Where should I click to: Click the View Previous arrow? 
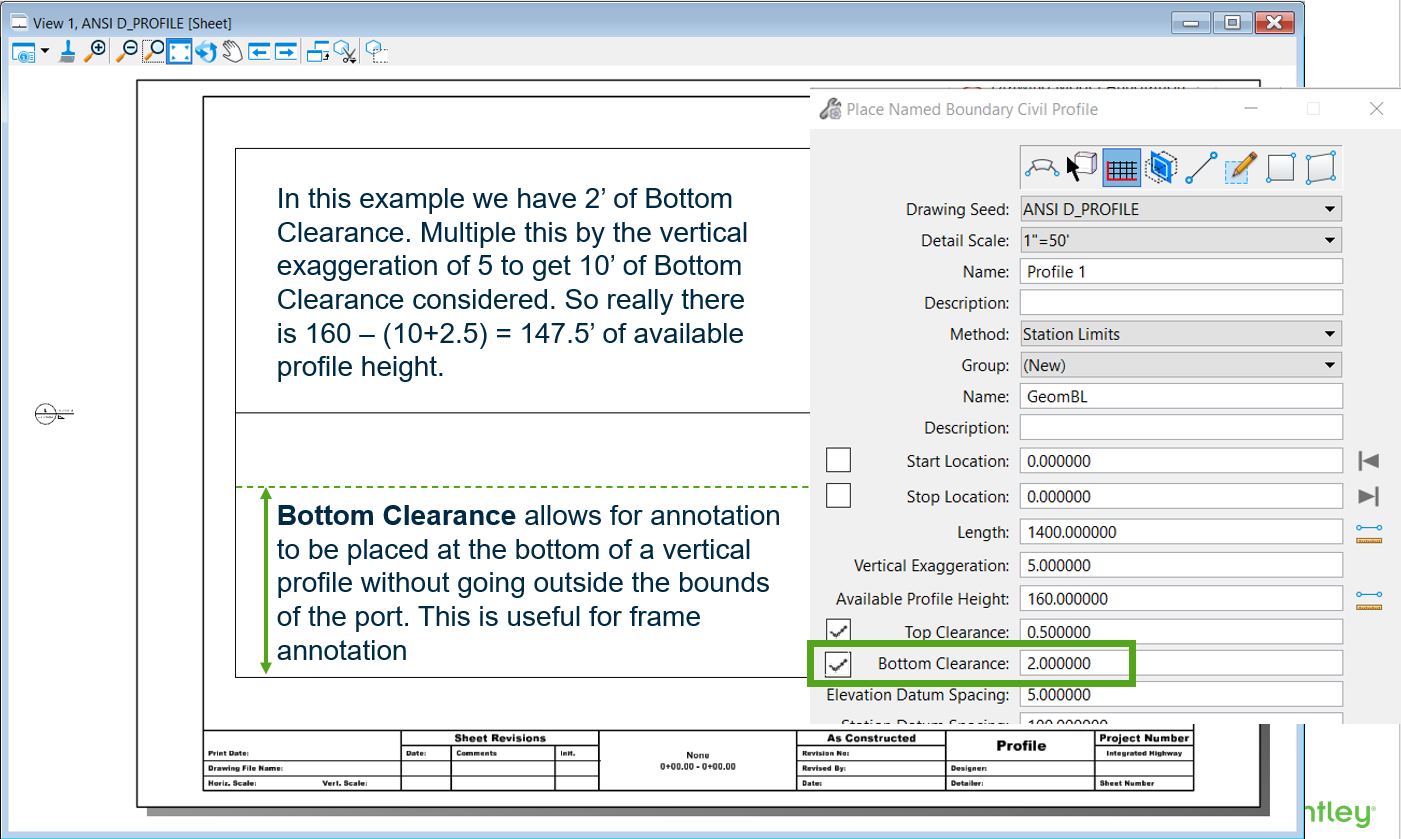(x=259, y=52)
